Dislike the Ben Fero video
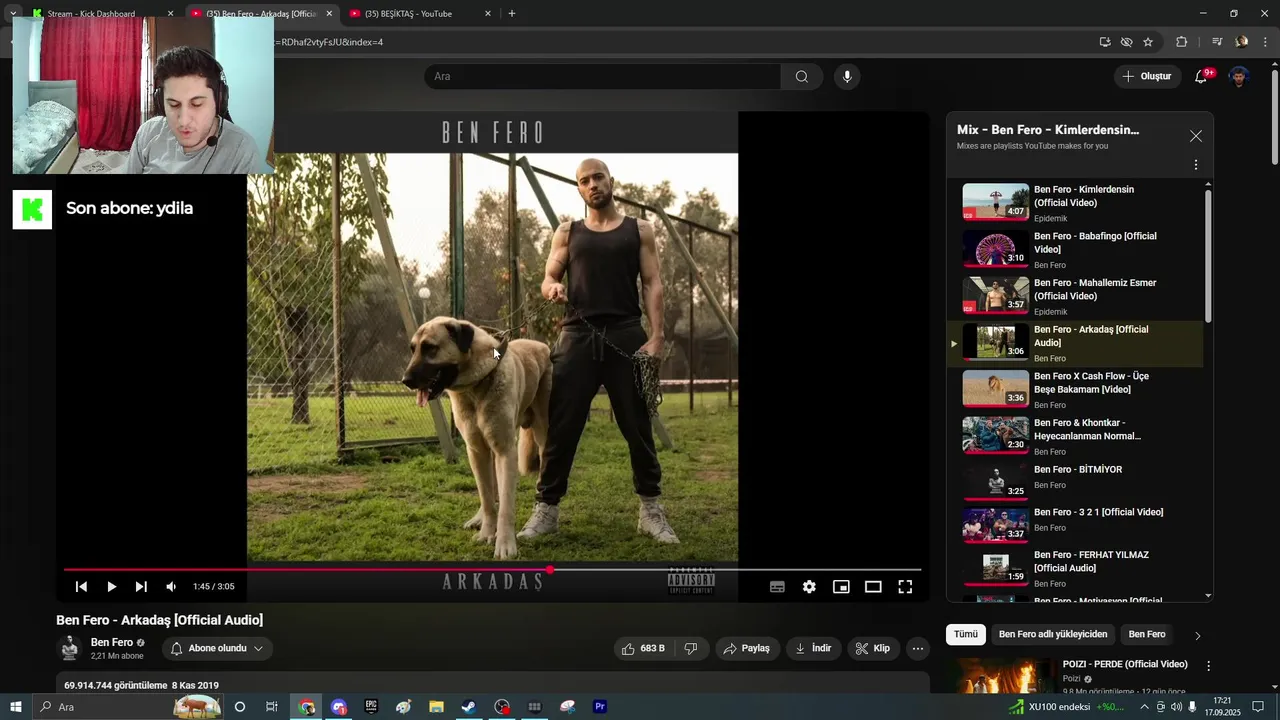The height and width of the screenshot is (720, 1280). 691,648
